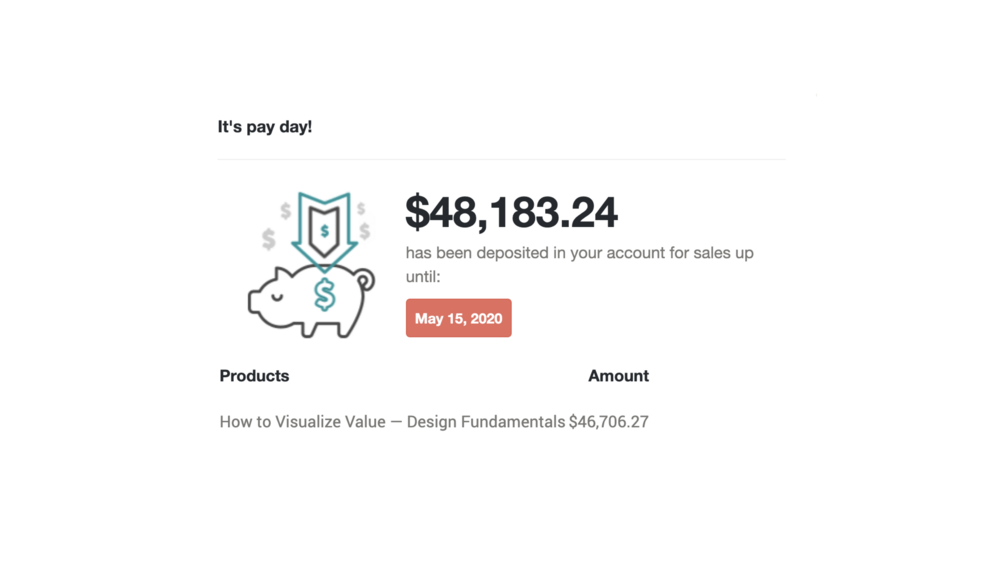Click the horizontal divider under the heading

501,159
